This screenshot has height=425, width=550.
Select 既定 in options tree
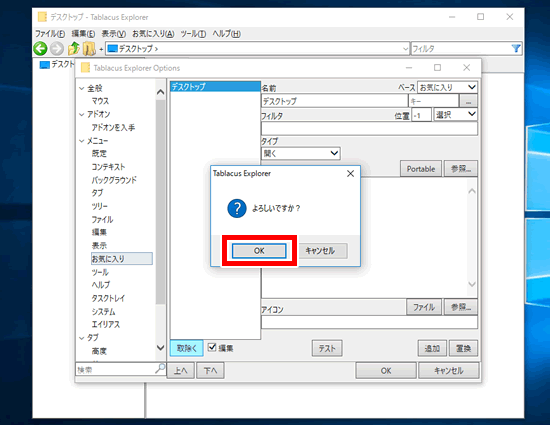(99, 154)
